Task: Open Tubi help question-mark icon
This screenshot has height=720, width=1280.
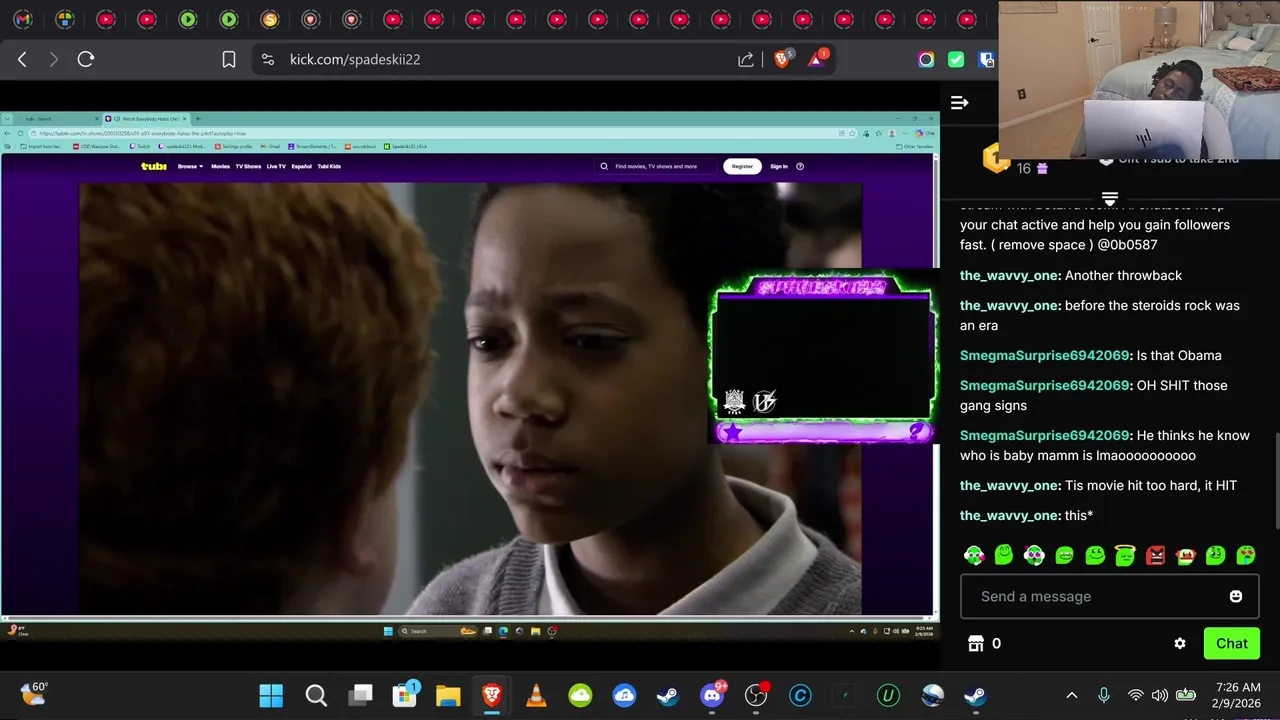Action: (800, 166)
